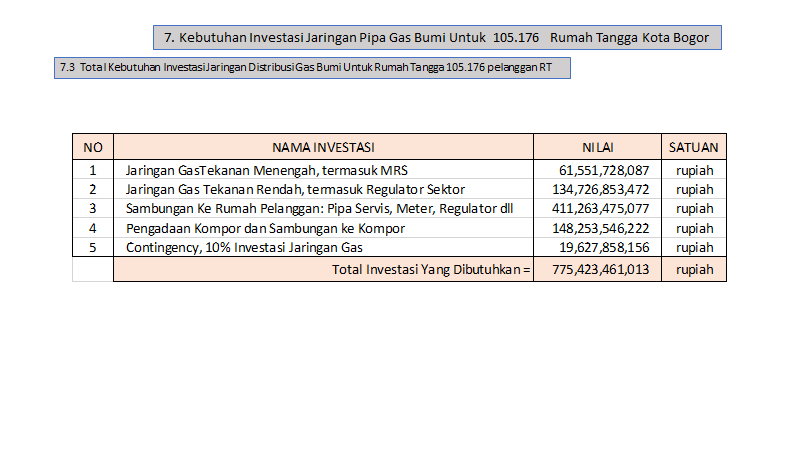The height and width of the screenshot is (450, 800).
Task: Select row number 2 cell
Action: click(x=93, y=189)
